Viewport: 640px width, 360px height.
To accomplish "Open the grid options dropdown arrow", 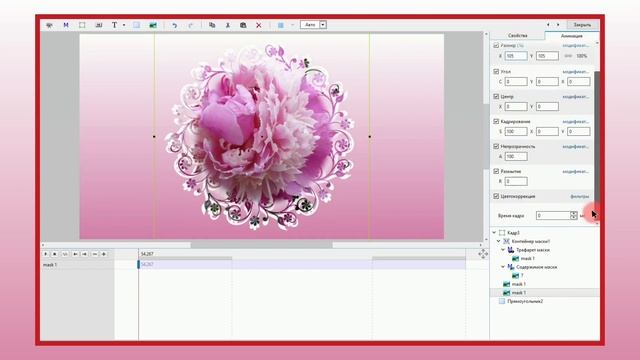I will 292,25.
